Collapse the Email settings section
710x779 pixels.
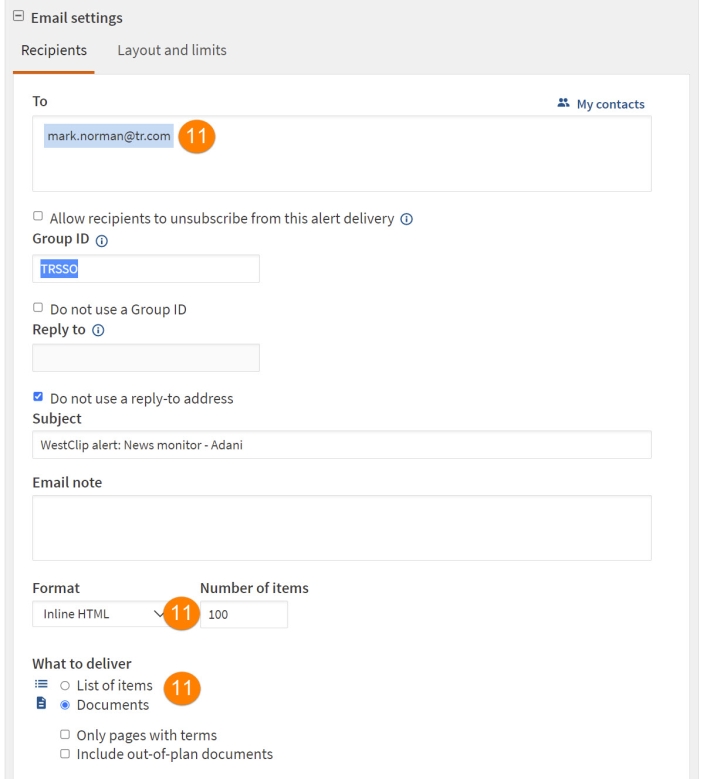coord(18,16)
